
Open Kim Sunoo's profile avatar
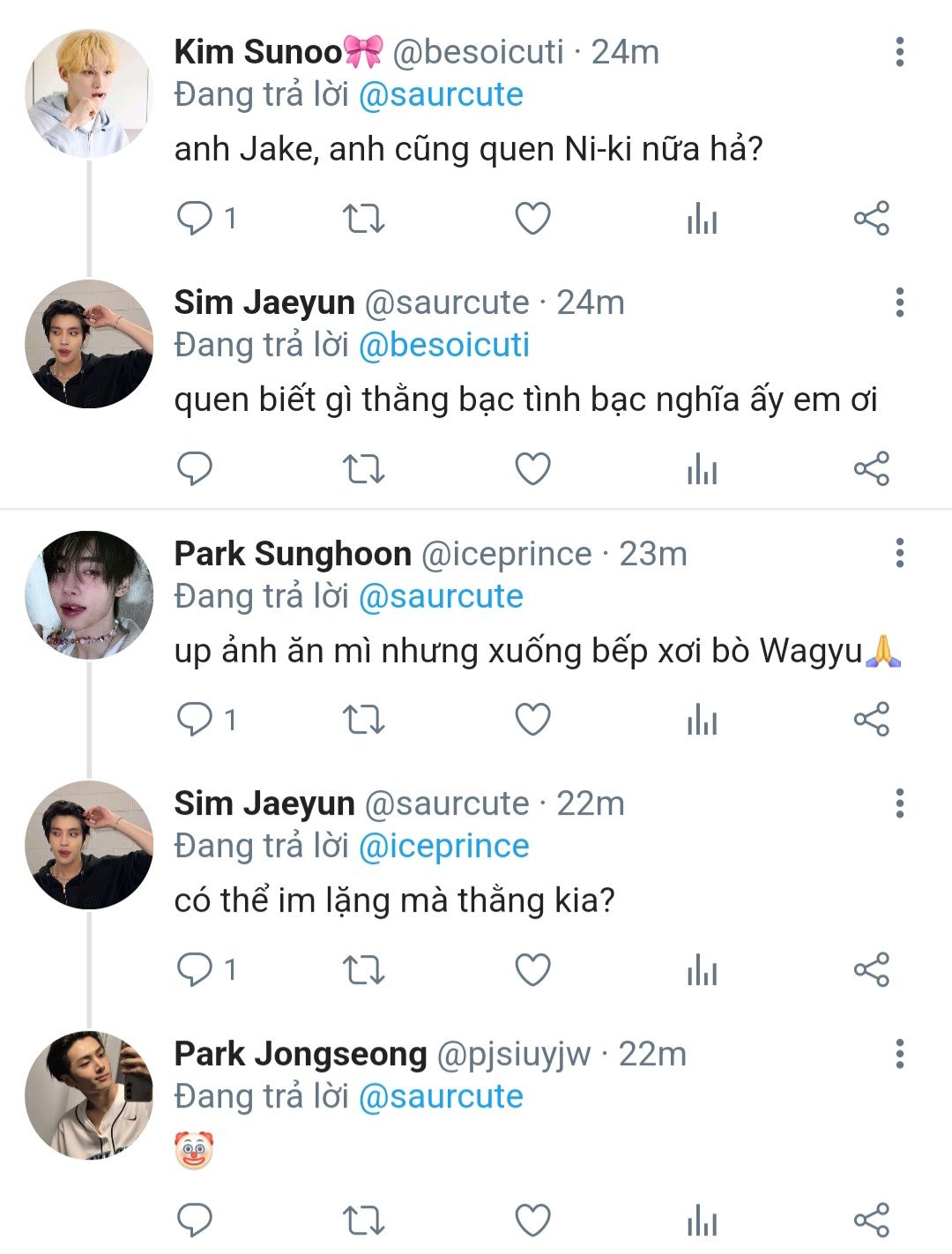tap(89, 93)
